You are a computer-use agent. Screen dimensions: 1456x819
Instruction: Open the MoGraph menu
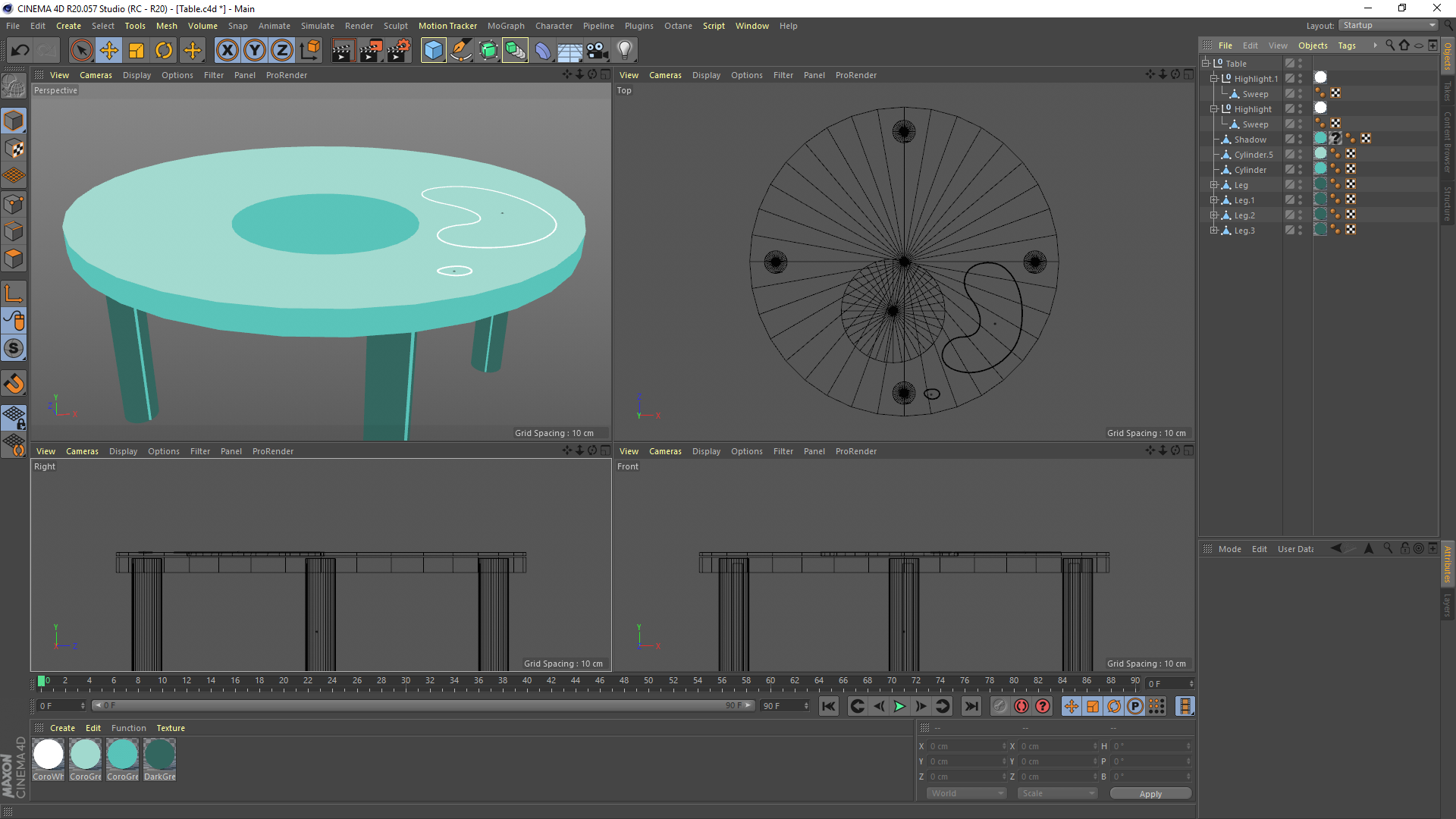(506, 26)
